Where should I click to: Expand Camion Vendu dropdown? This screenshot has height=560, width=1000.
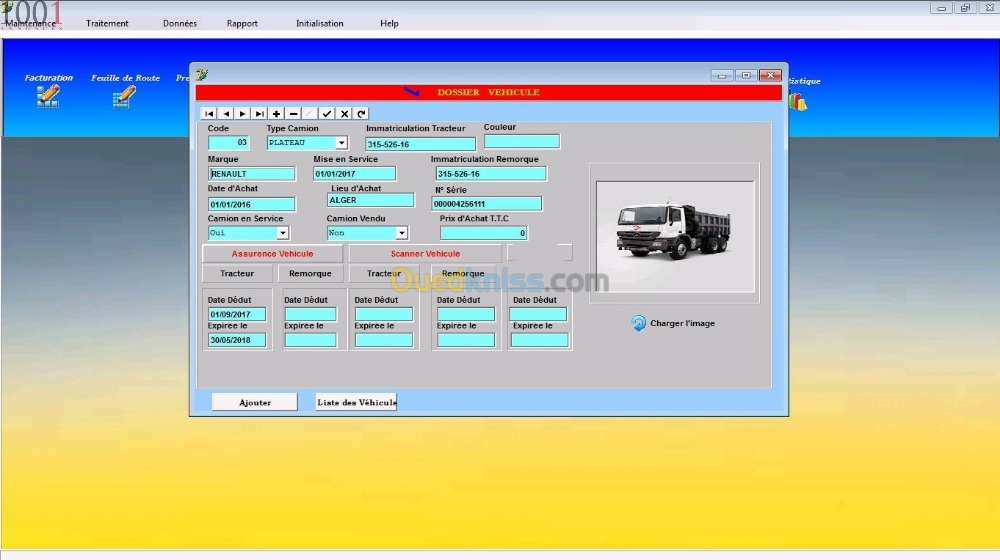click(401, 233)
